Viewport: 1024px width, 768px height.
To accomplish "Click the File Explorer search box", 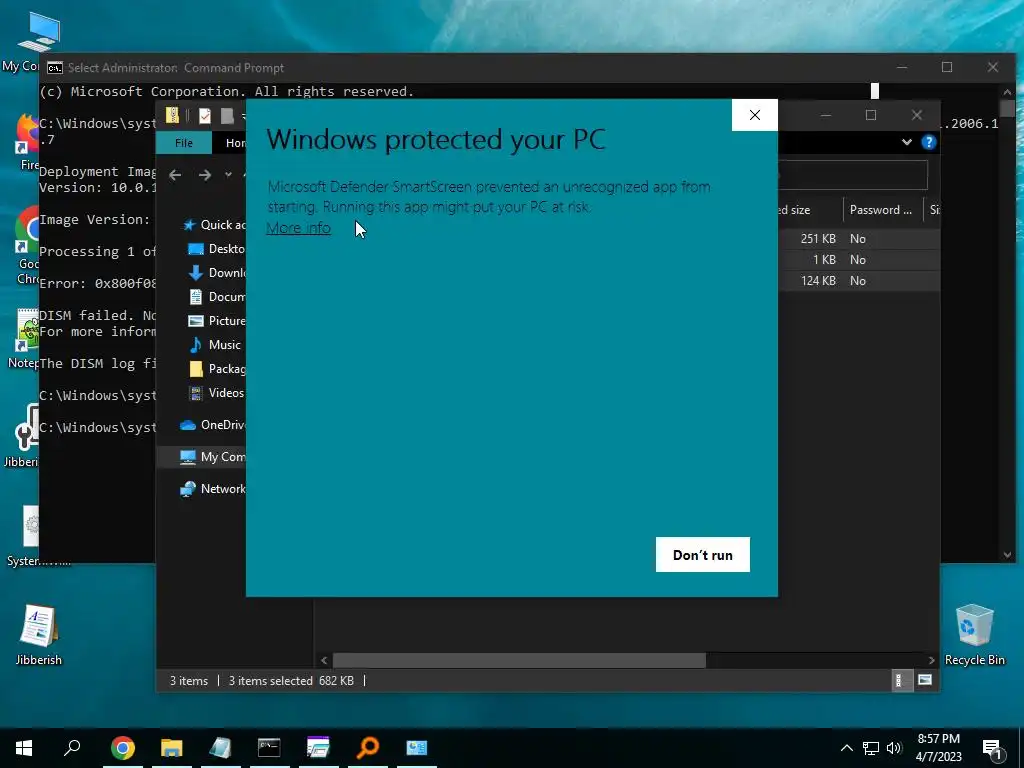I will tap(852, 174).
